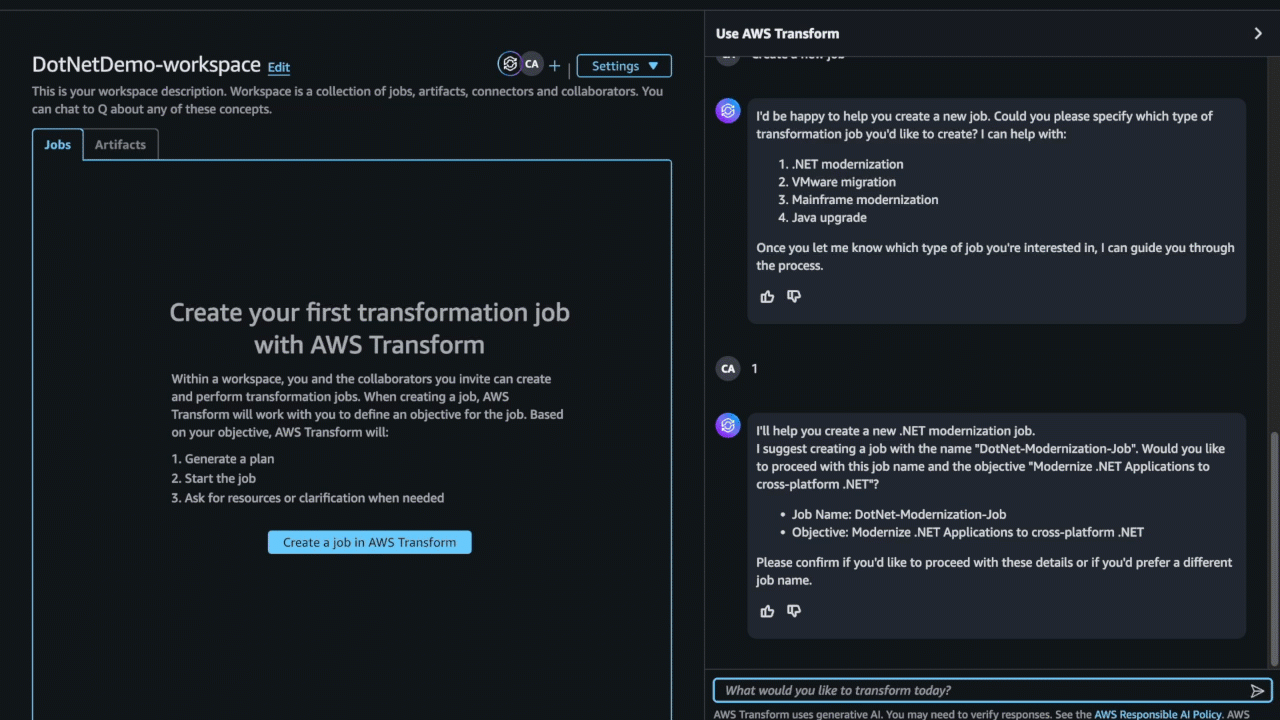
Task: Dislike the DotNet-Modernization-Job suggestion response
Action: point(794,611)
